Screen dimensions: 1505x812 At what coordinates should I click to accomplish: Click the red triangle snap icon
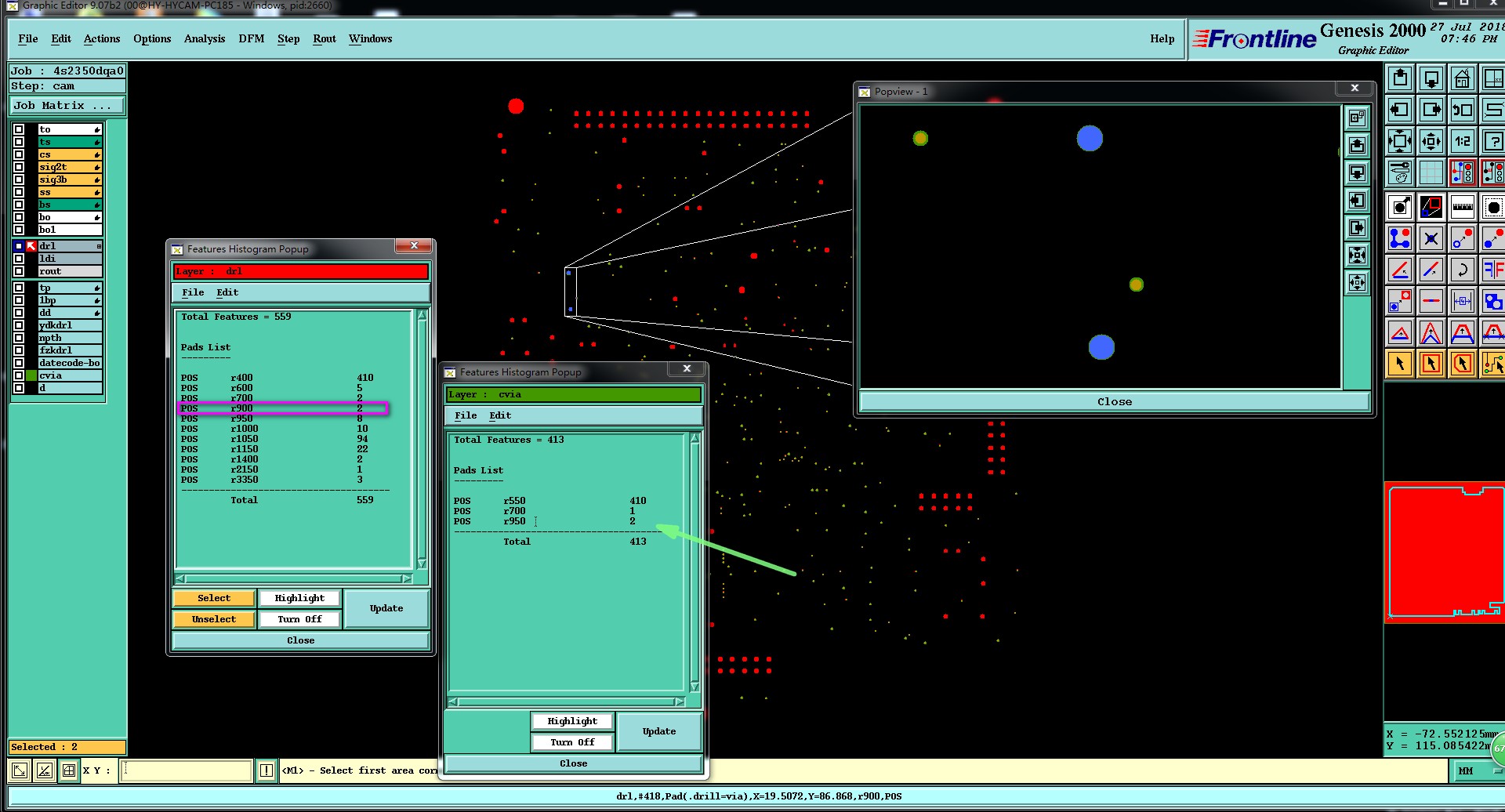tap(1400, 333)
